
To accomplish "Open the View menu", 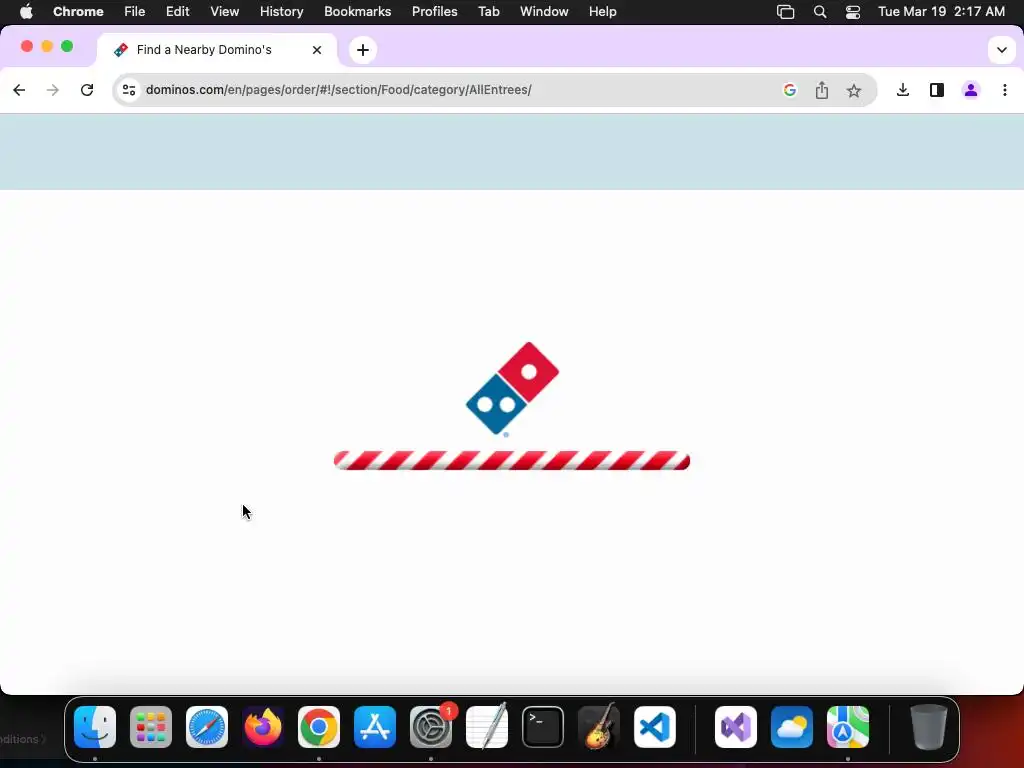I will point(225,12).
